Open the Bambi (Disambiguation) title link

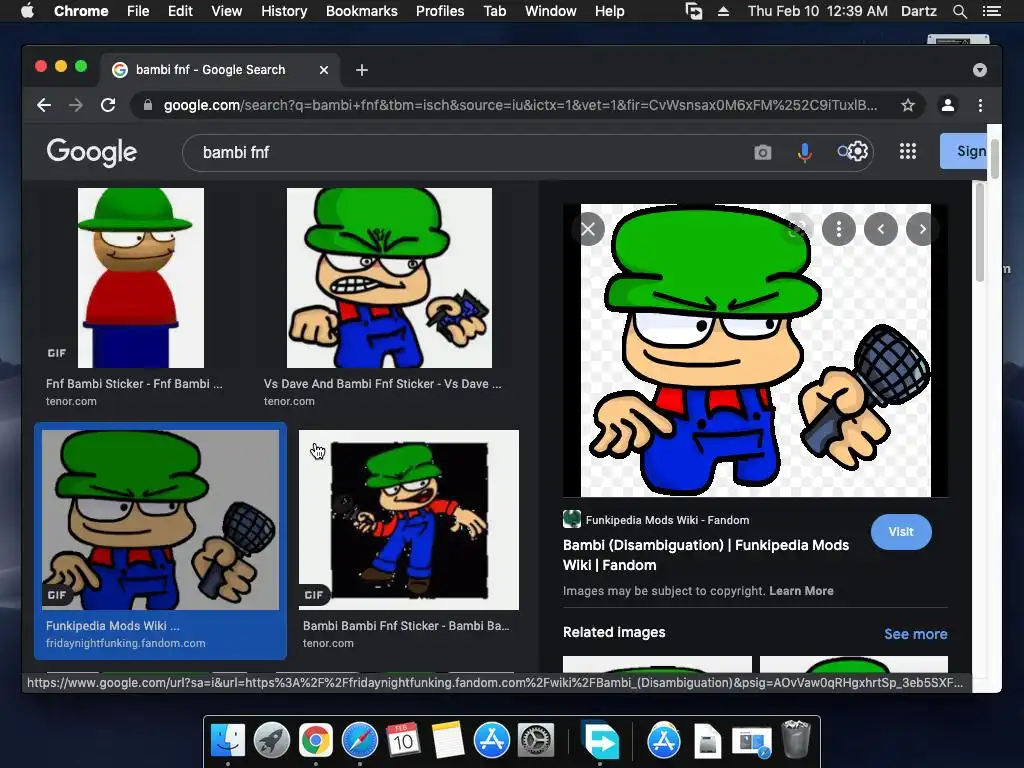point(706,555)
